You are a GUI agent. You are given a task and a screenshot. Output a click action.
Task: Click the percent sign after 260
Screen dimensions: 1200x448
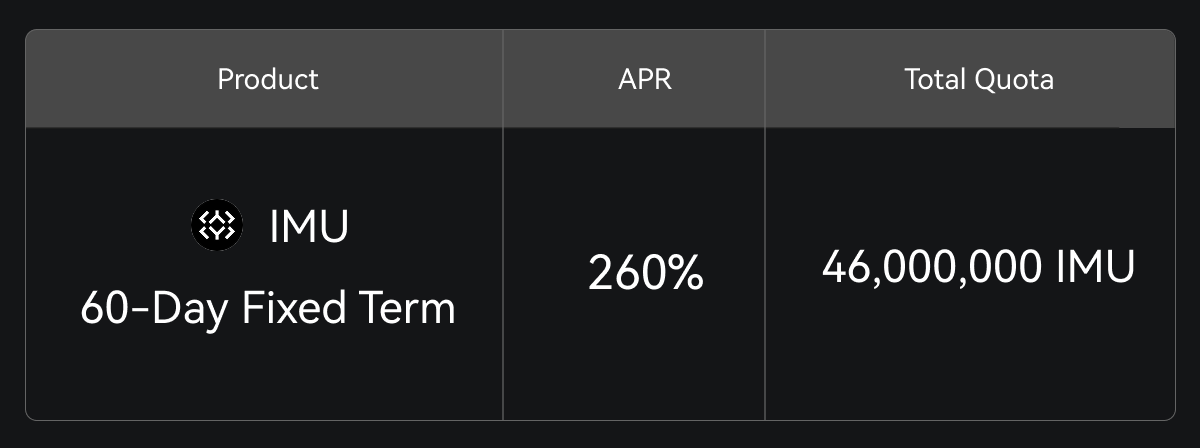point(684,273)
